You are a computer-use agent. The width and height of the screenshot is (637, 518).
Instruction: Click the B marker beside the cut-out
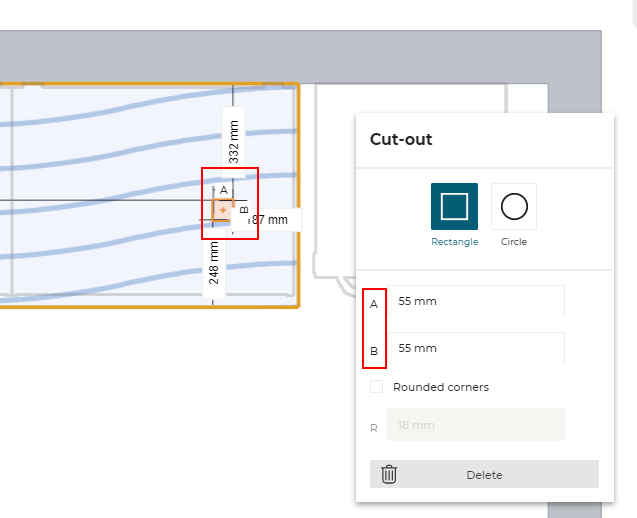coord(243,209)
